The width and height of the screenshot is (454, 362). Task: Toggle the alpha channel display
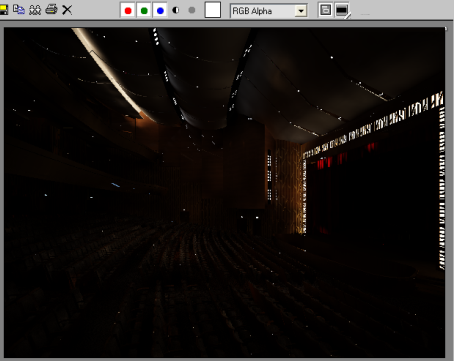[176, 10]
